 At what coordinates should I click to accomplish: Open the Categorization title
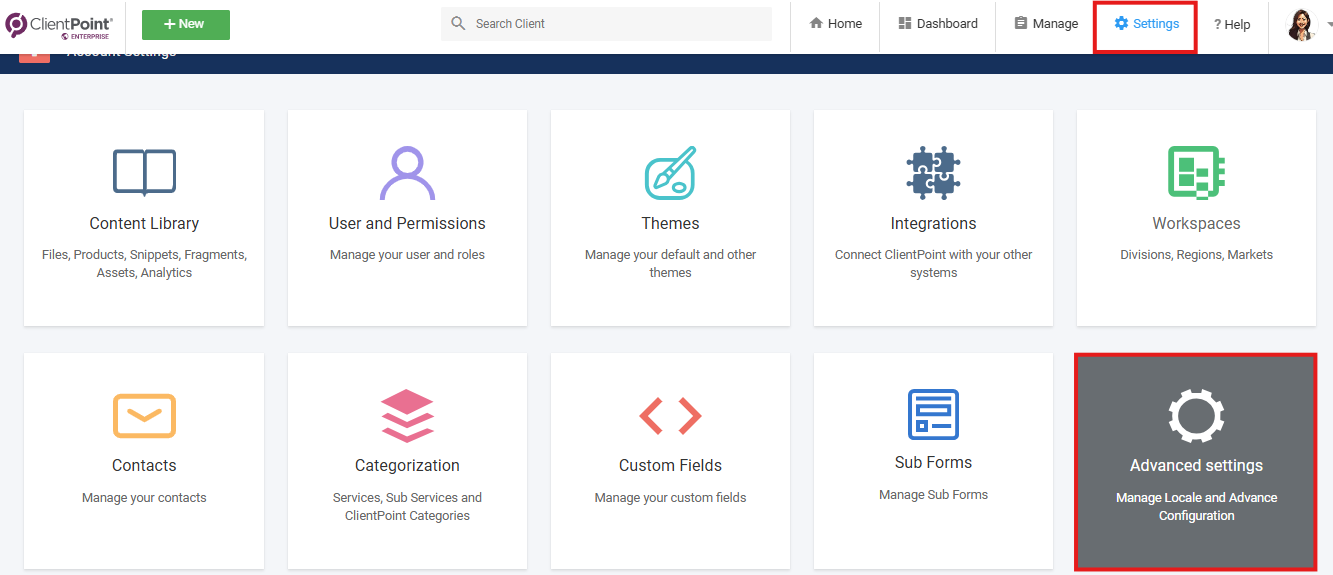[407, 465]
